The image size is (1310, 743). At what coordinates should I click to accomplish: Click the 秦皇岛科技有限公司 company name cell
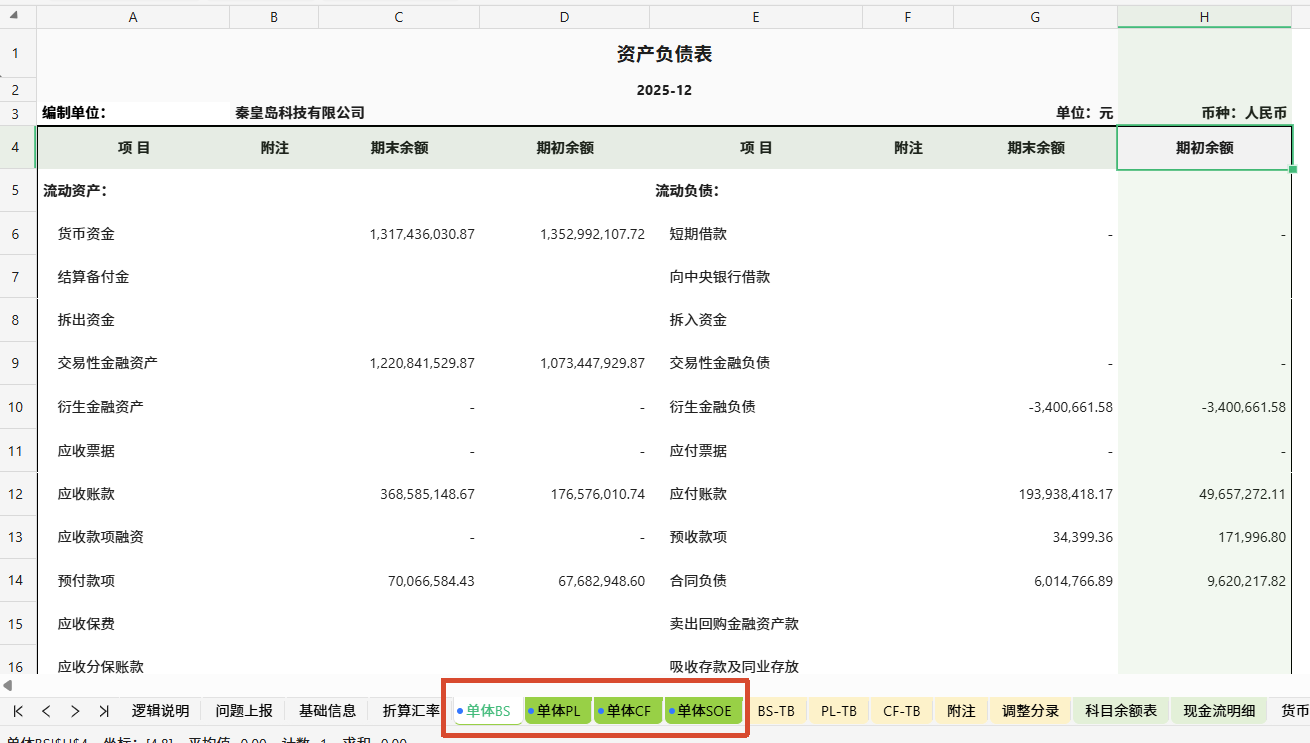click(300, 113)
